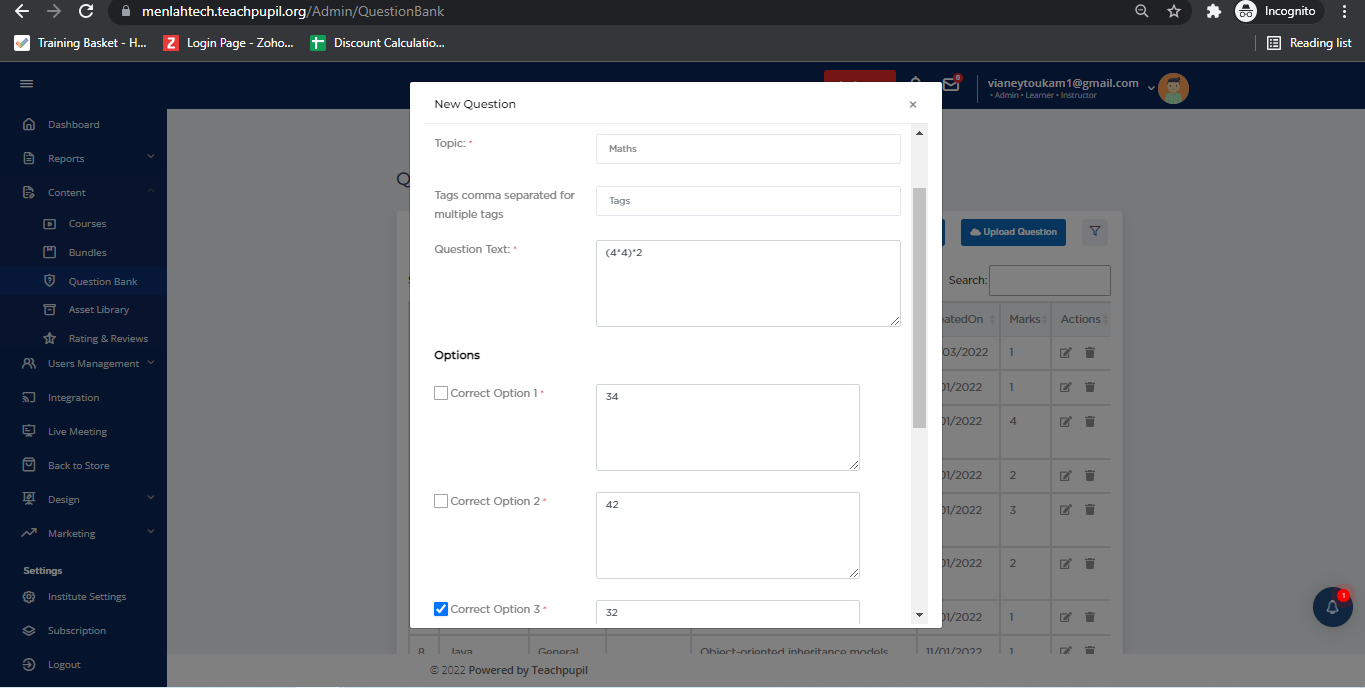Screen dimensions: 1365x688
Task: Click the filter funnel icon
Action: tap(1095, 232)
